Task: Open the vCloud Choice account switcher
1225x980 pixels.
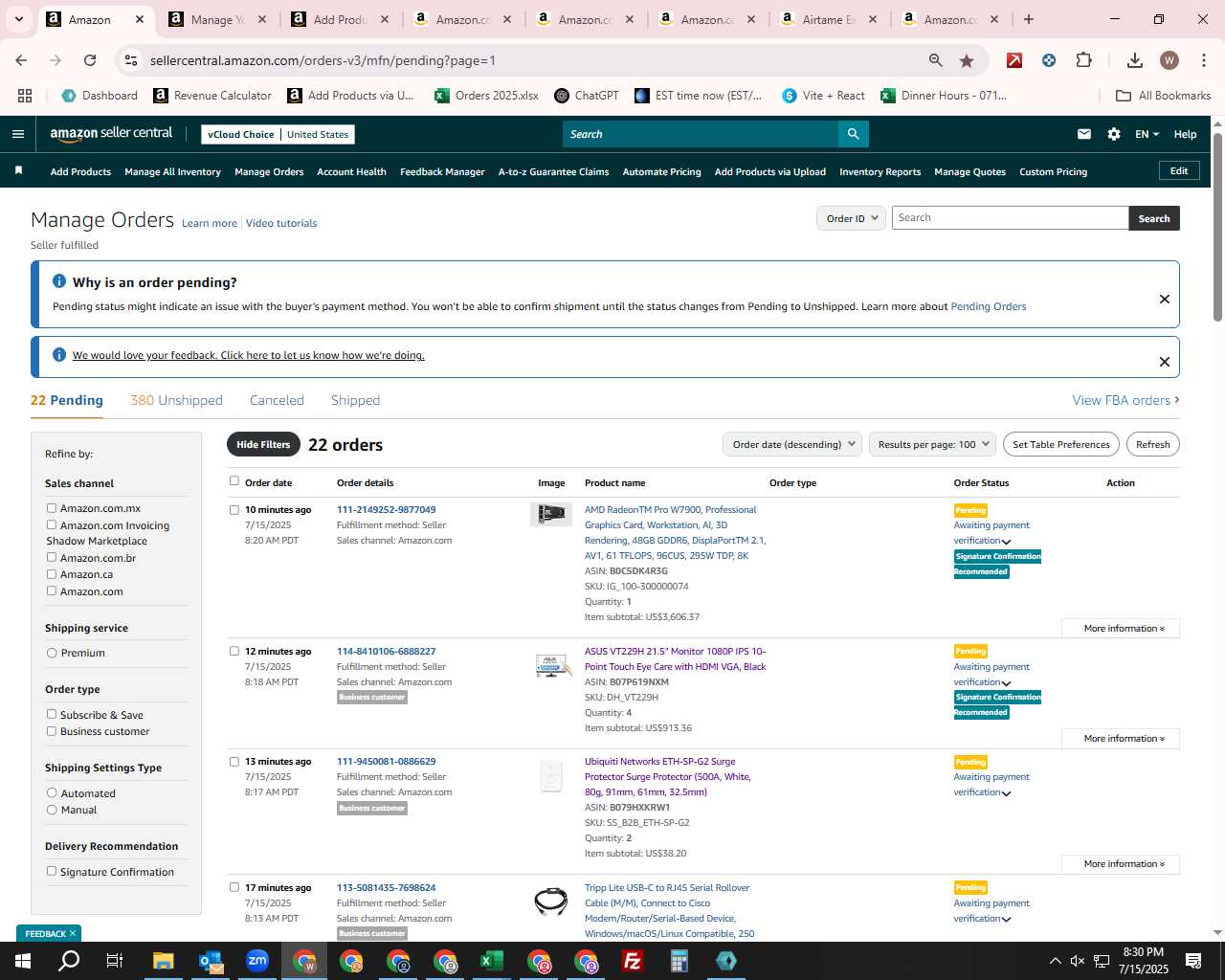Action: coord(278,134)
